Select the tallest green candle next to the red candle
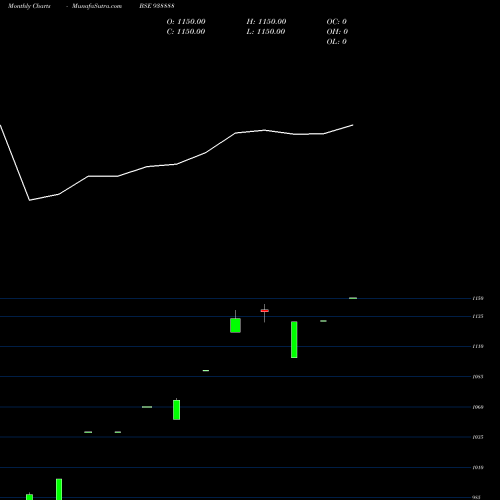500x500 pixels. point(294,340)
